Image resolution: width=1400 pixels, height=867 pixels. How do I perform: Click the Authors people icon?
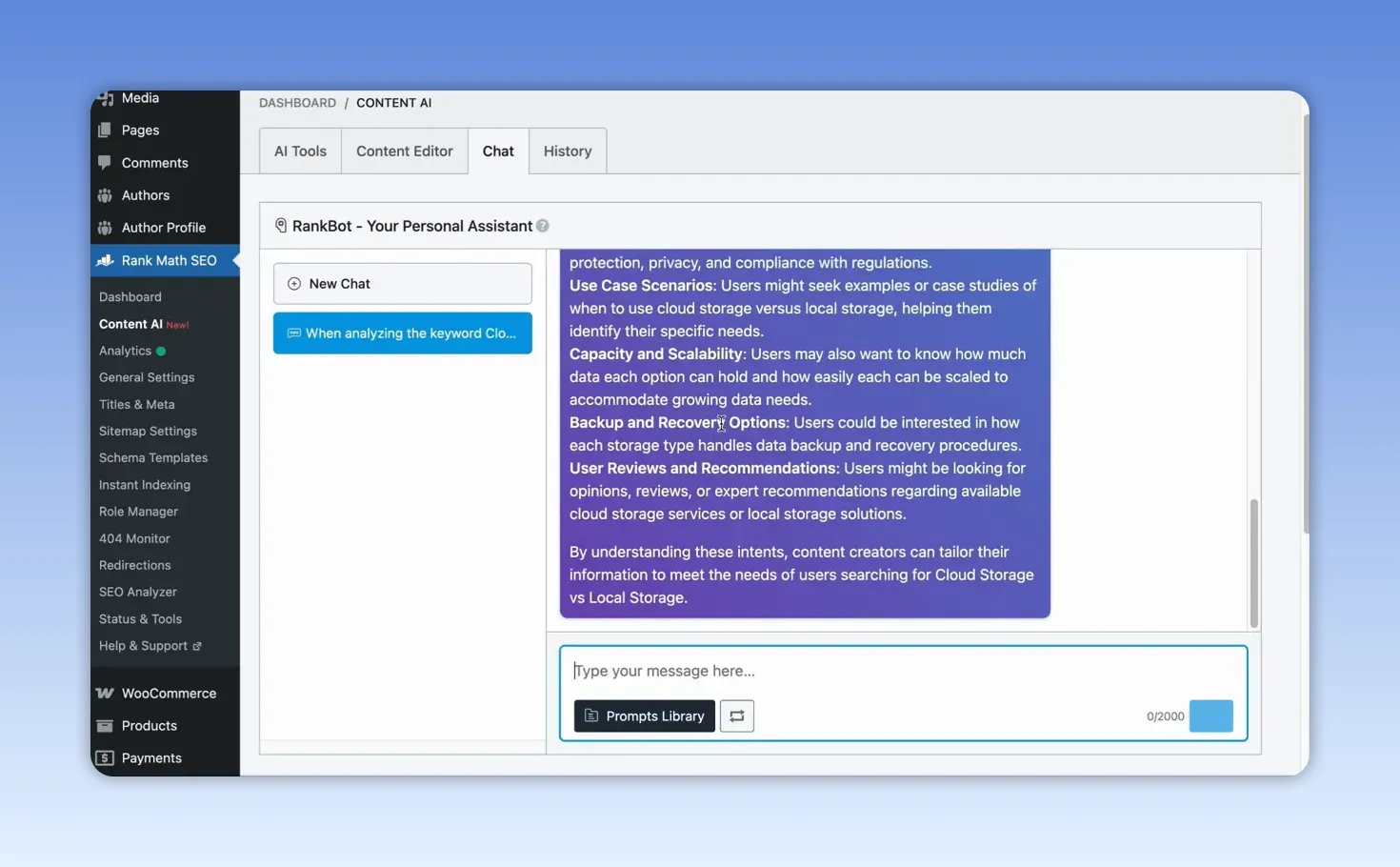coord(105,195)
